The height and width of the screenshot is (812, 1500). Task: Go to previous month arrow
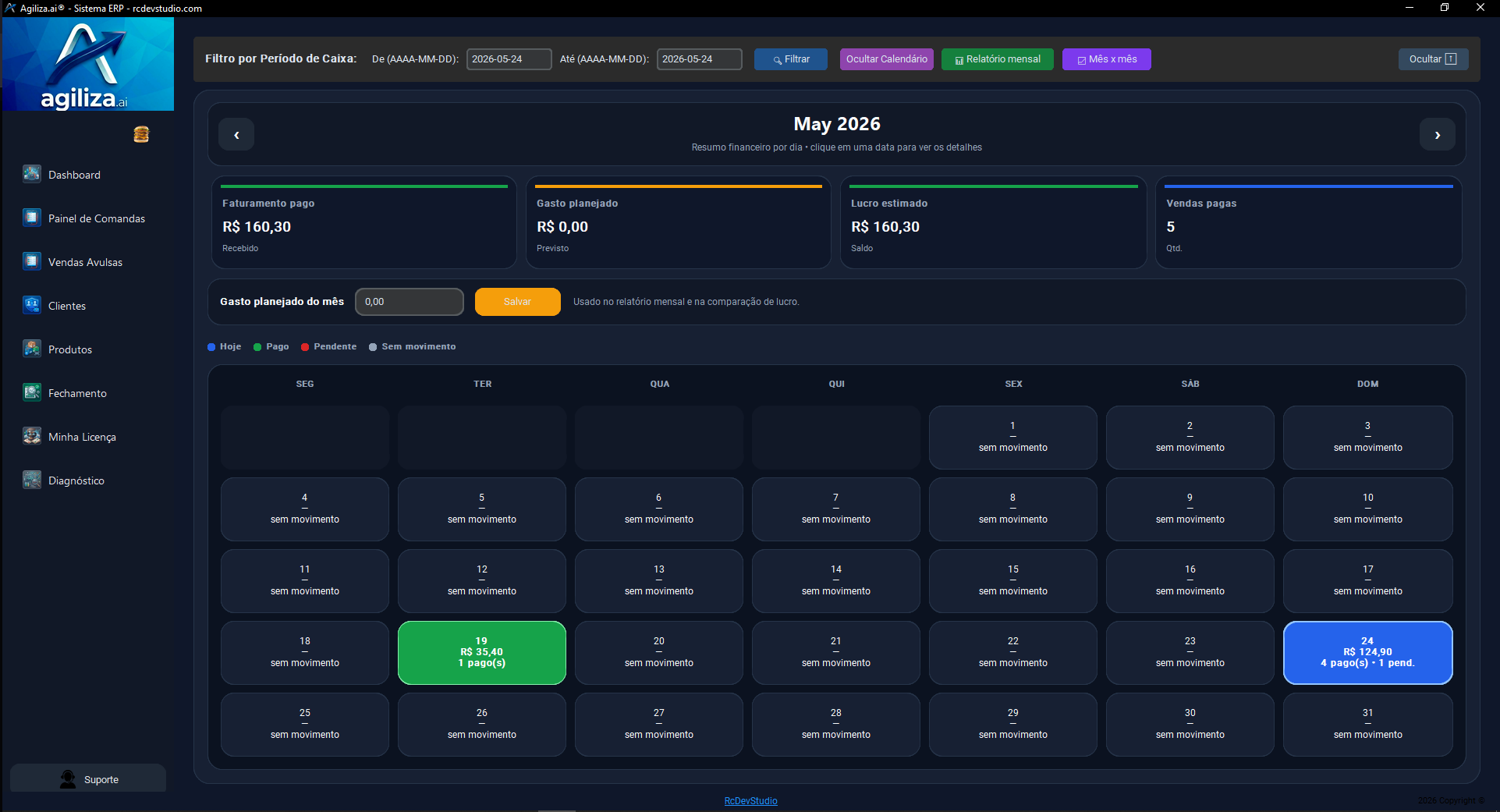236,134
